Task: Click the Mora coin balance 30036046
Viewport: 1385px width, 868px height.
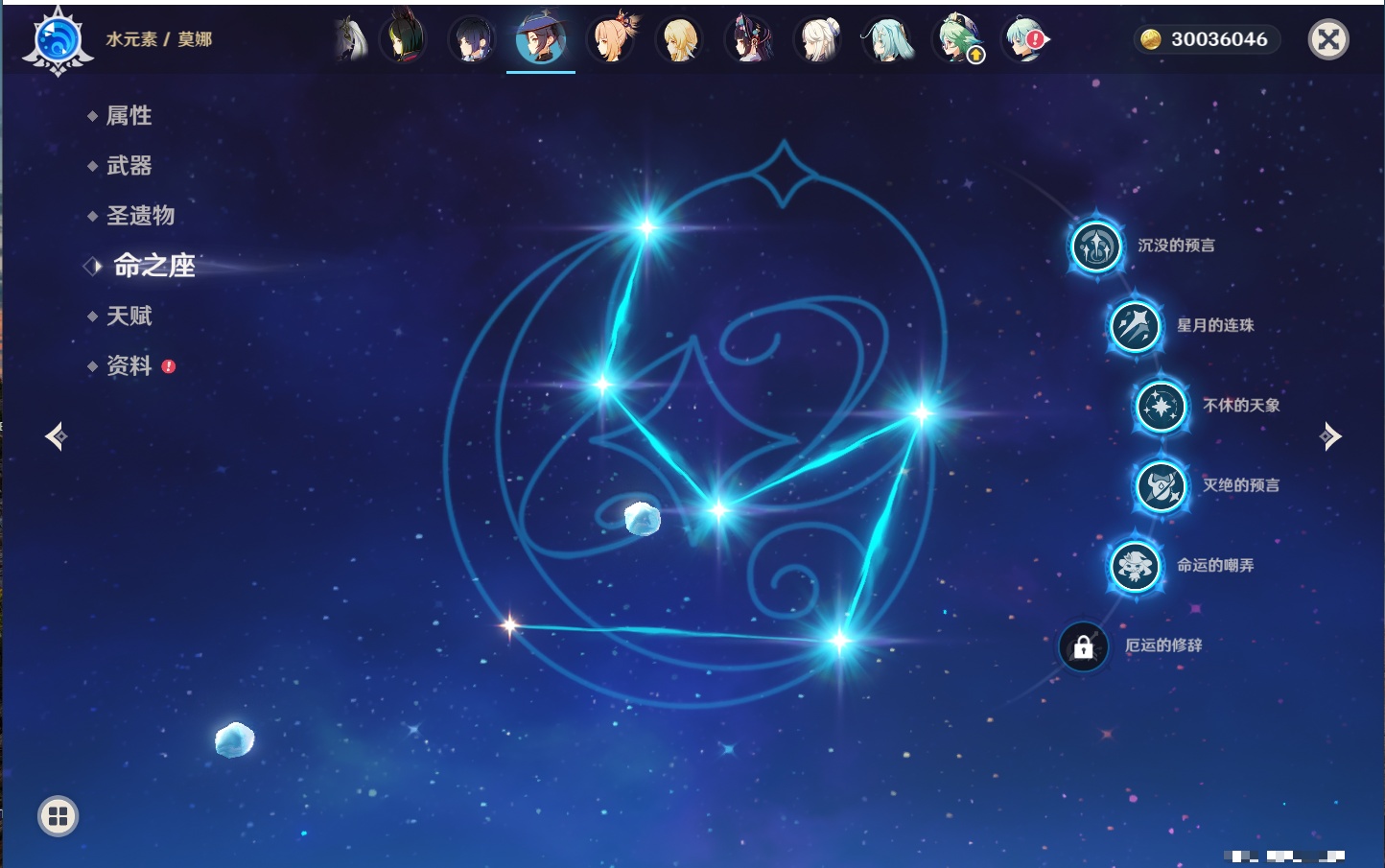Action: pyautogui.click(x=1207, y=39)
